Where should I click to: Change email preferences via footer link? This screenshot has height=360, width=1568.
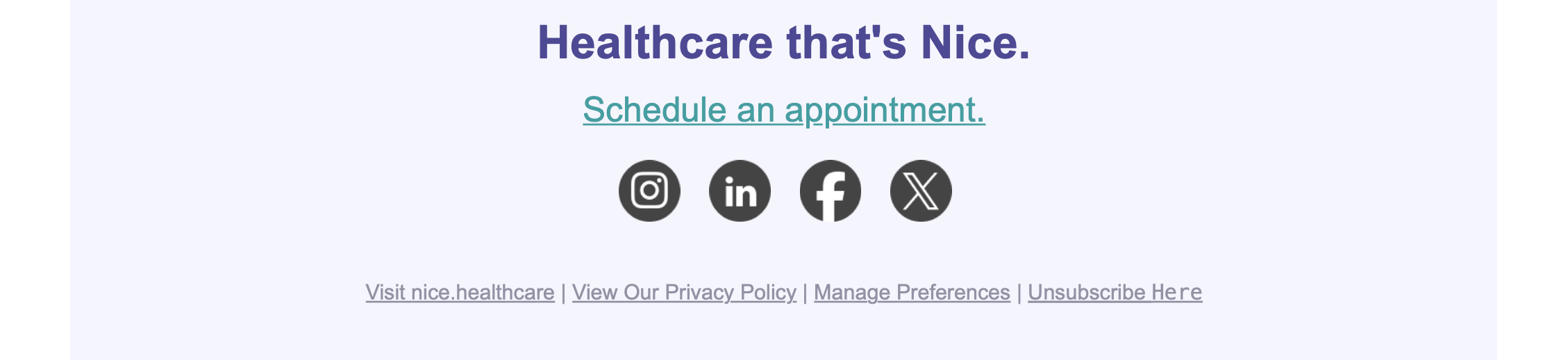[912, 293]
